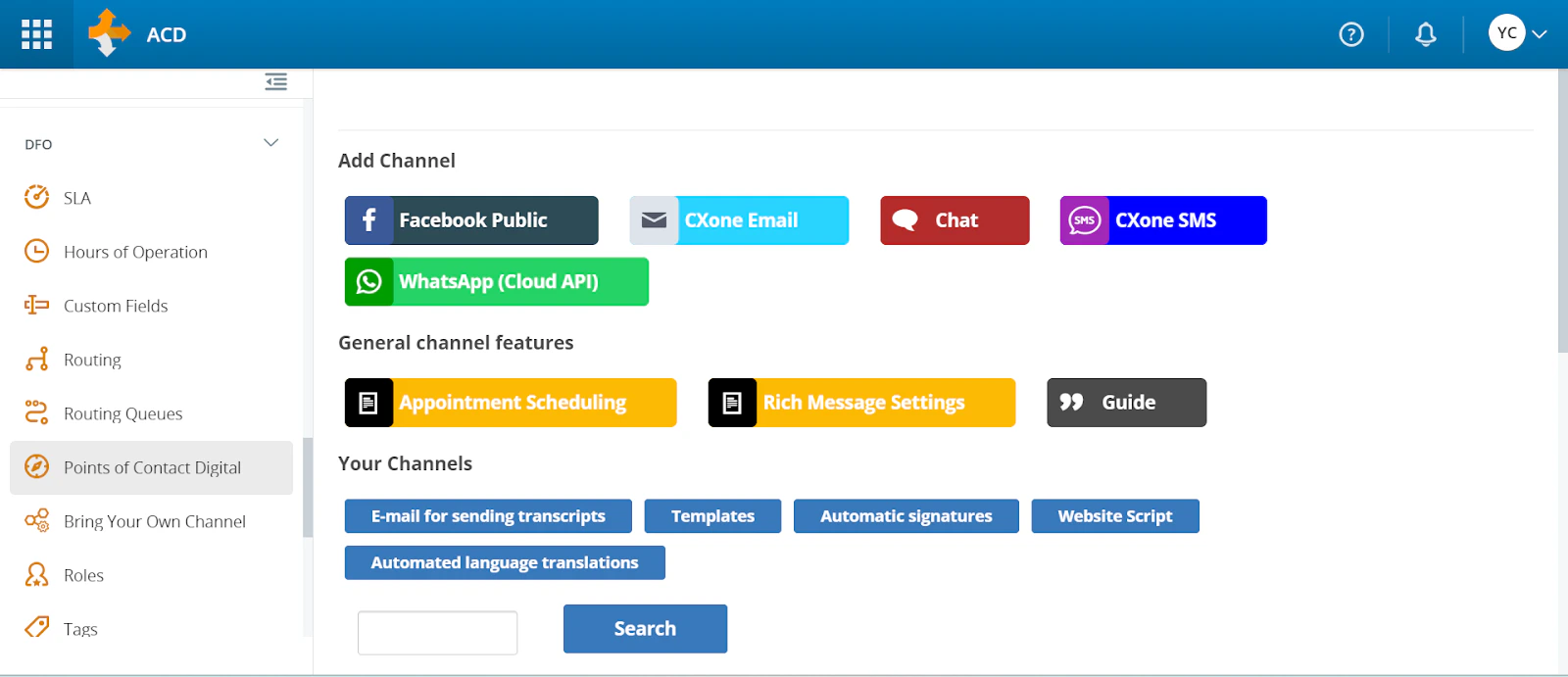
Task: Click the ACD title text
Action: pos(167,35)
